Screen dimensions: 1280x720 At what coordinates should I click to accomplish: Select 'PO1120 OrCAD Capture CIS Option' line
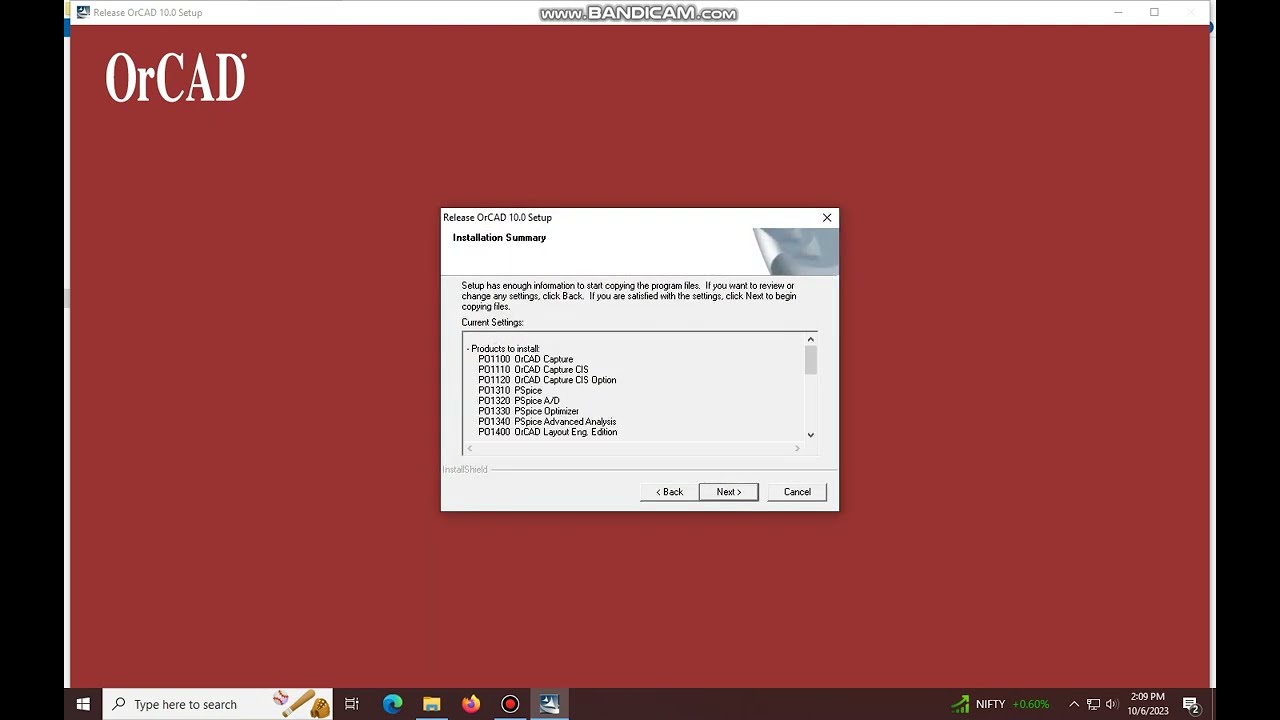click(547, 380)
